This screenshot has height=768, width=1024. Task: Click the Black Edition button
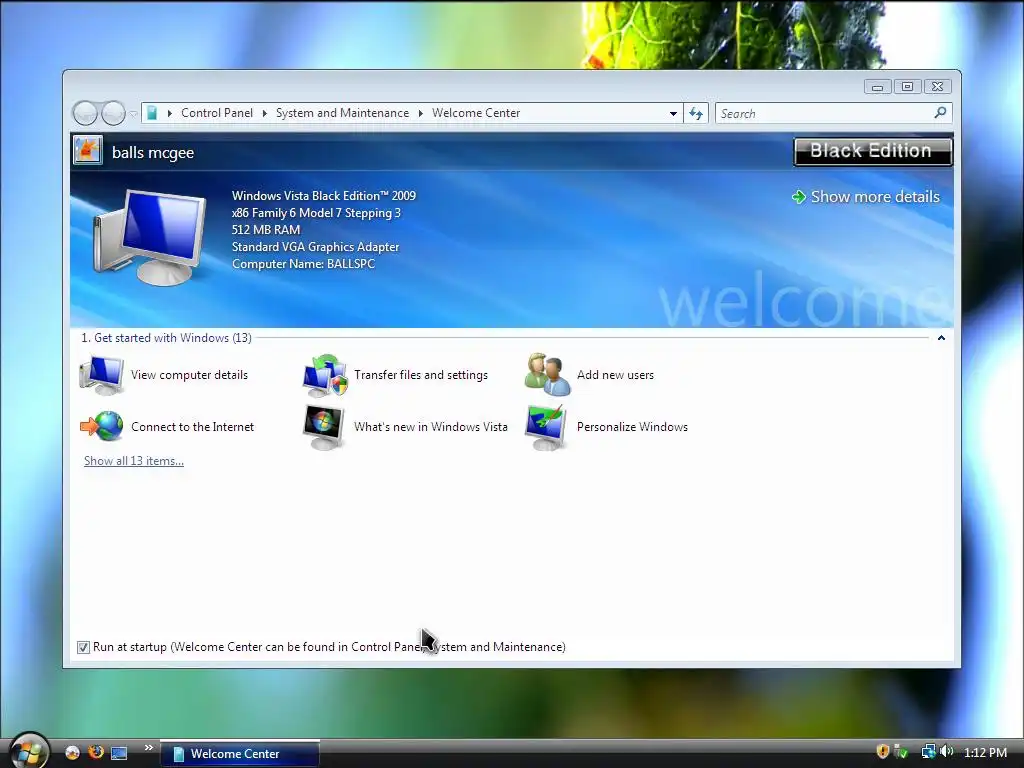872,151
